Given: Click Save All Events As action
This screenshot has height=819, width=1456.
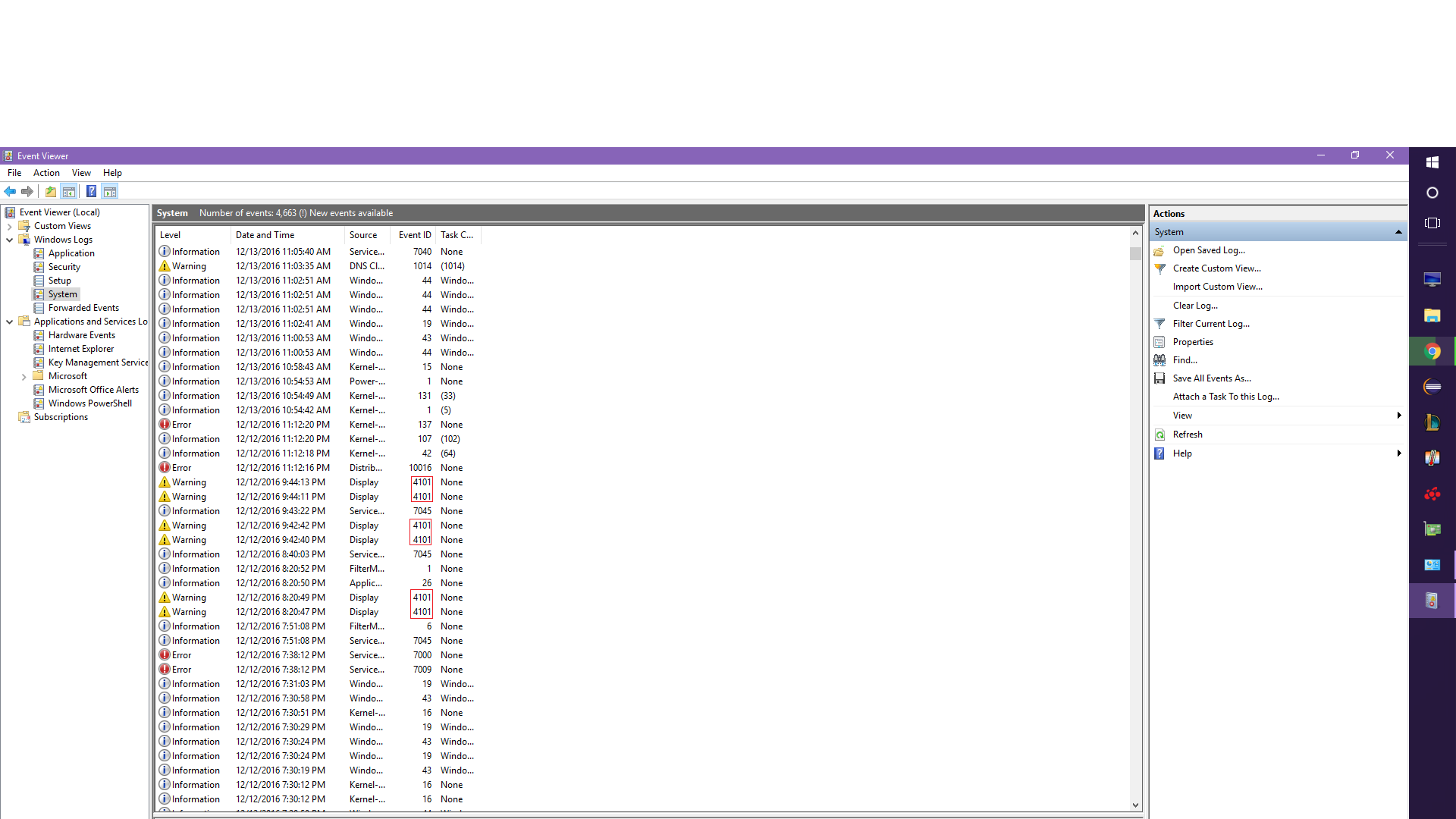Looking at the screenshot, I should tap(1212, 378).
